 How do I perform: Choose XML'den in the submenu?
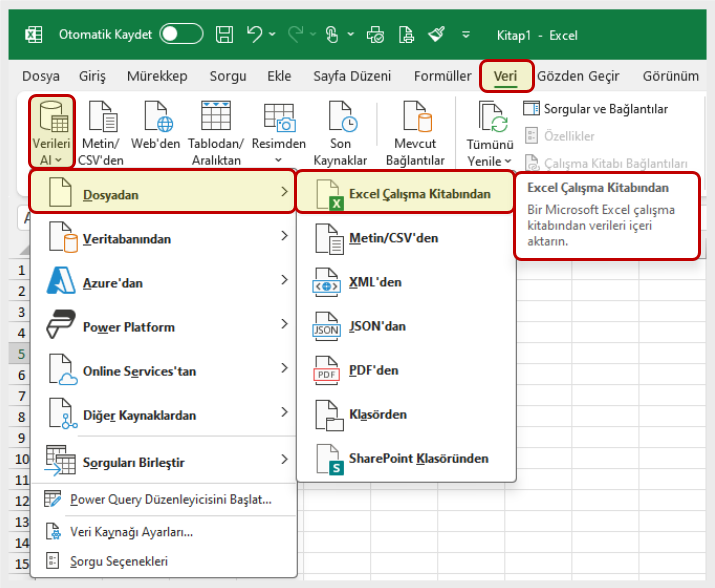click(406, 282)
